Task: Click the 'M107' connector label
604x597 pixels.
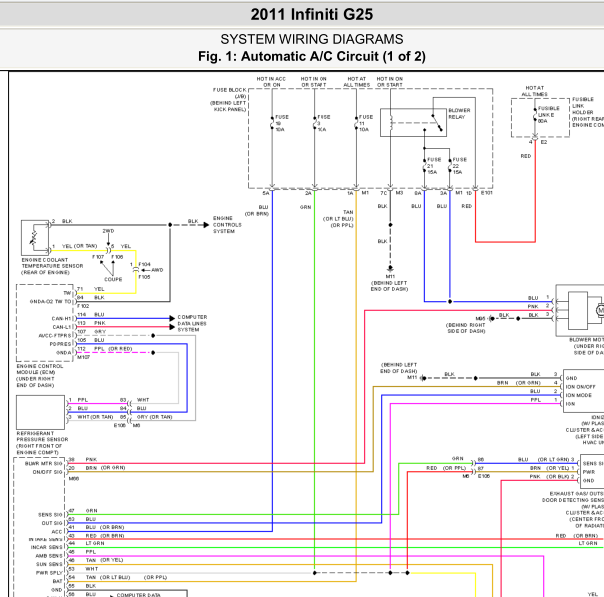Action: click(83, 357)
